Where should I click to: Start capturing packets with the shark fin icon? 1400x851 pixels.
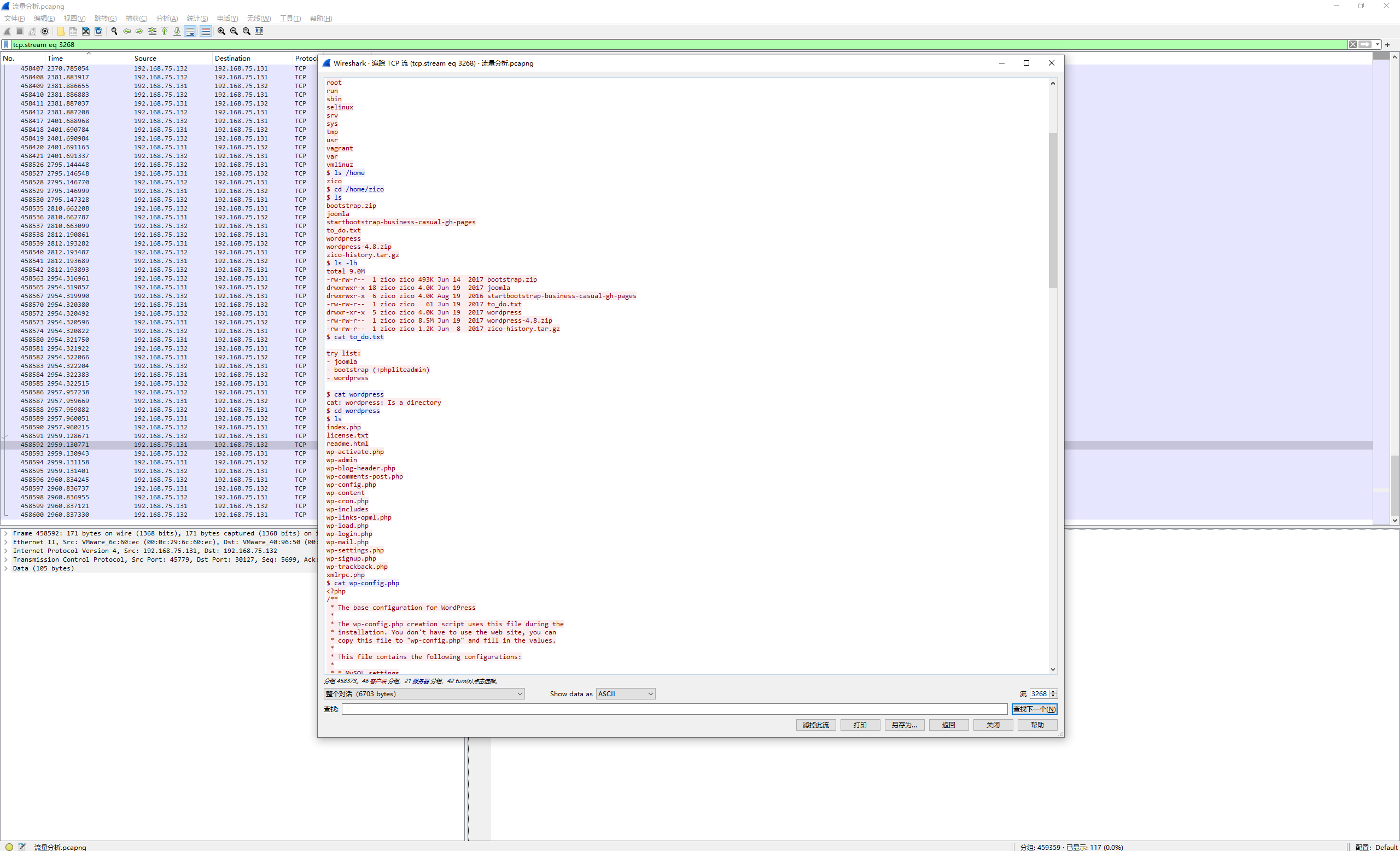pyautogui.click(x=8, y=31)
